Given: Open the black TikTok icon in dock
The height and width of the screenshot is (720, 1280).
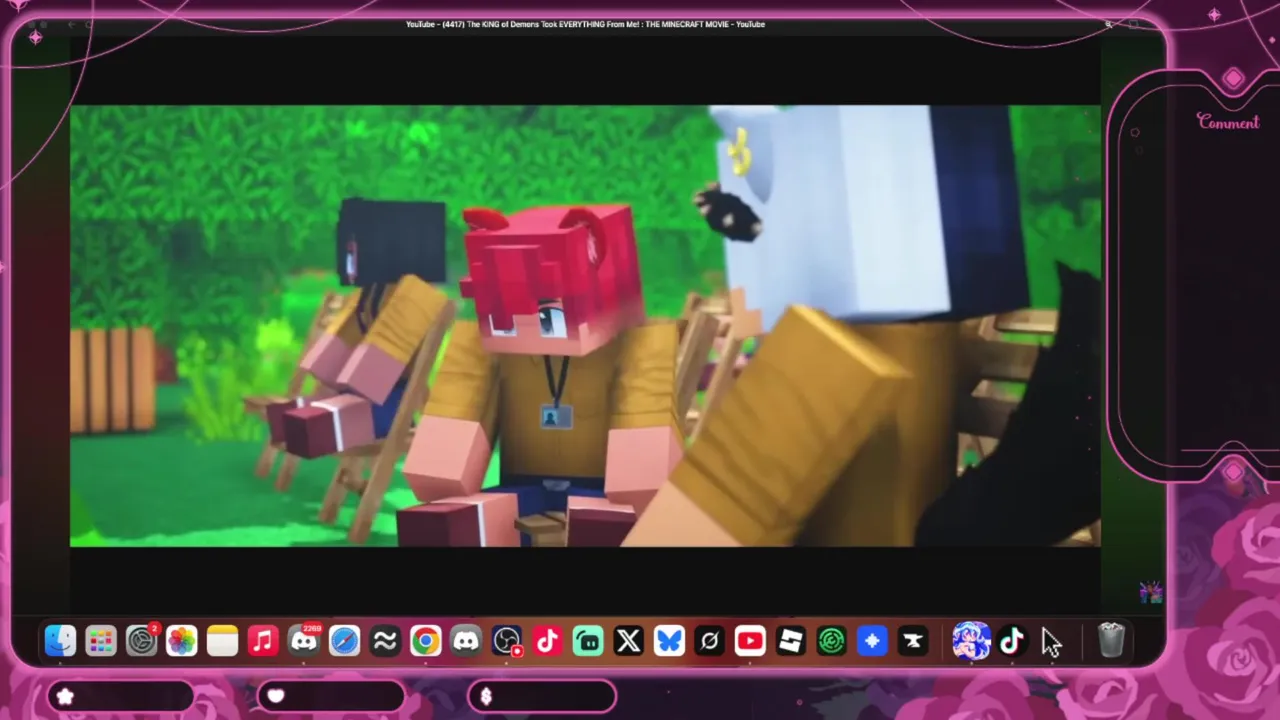Looking at the screenshot, I should pyautogui.click(x=1011, y=641).
